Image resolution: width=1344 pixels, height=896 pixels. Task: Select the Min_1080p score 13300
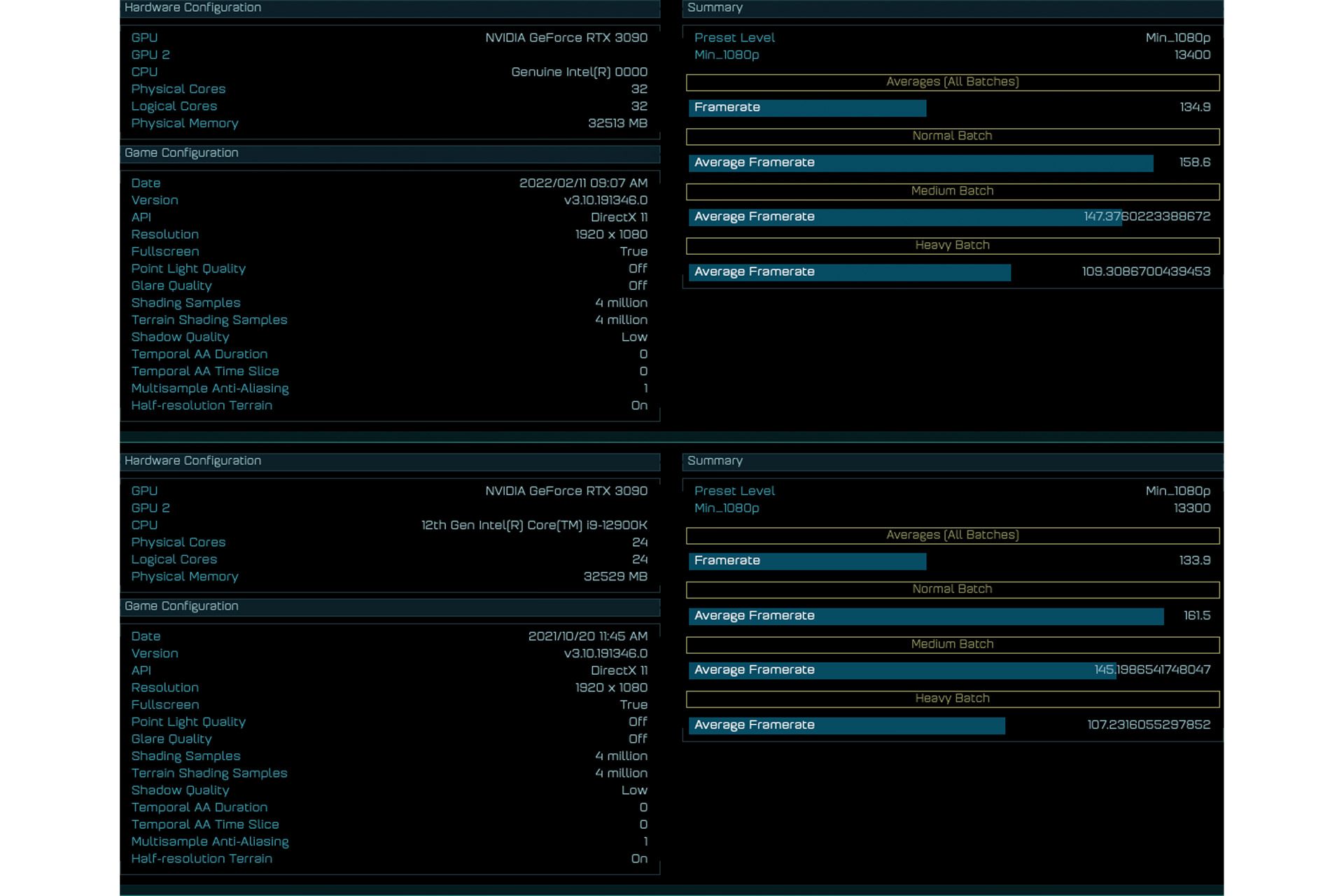click(1192, 508)
